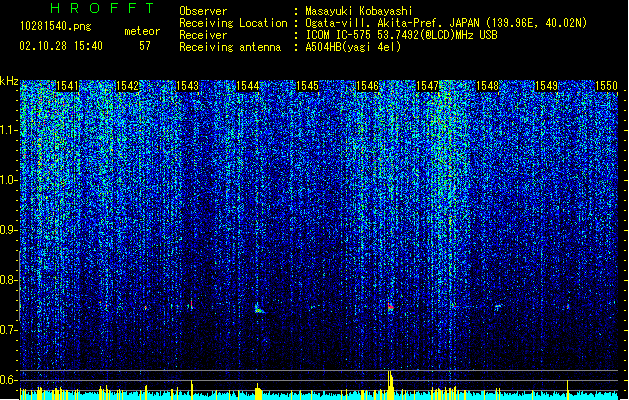Click the 1550 time marker

point(606,86)
